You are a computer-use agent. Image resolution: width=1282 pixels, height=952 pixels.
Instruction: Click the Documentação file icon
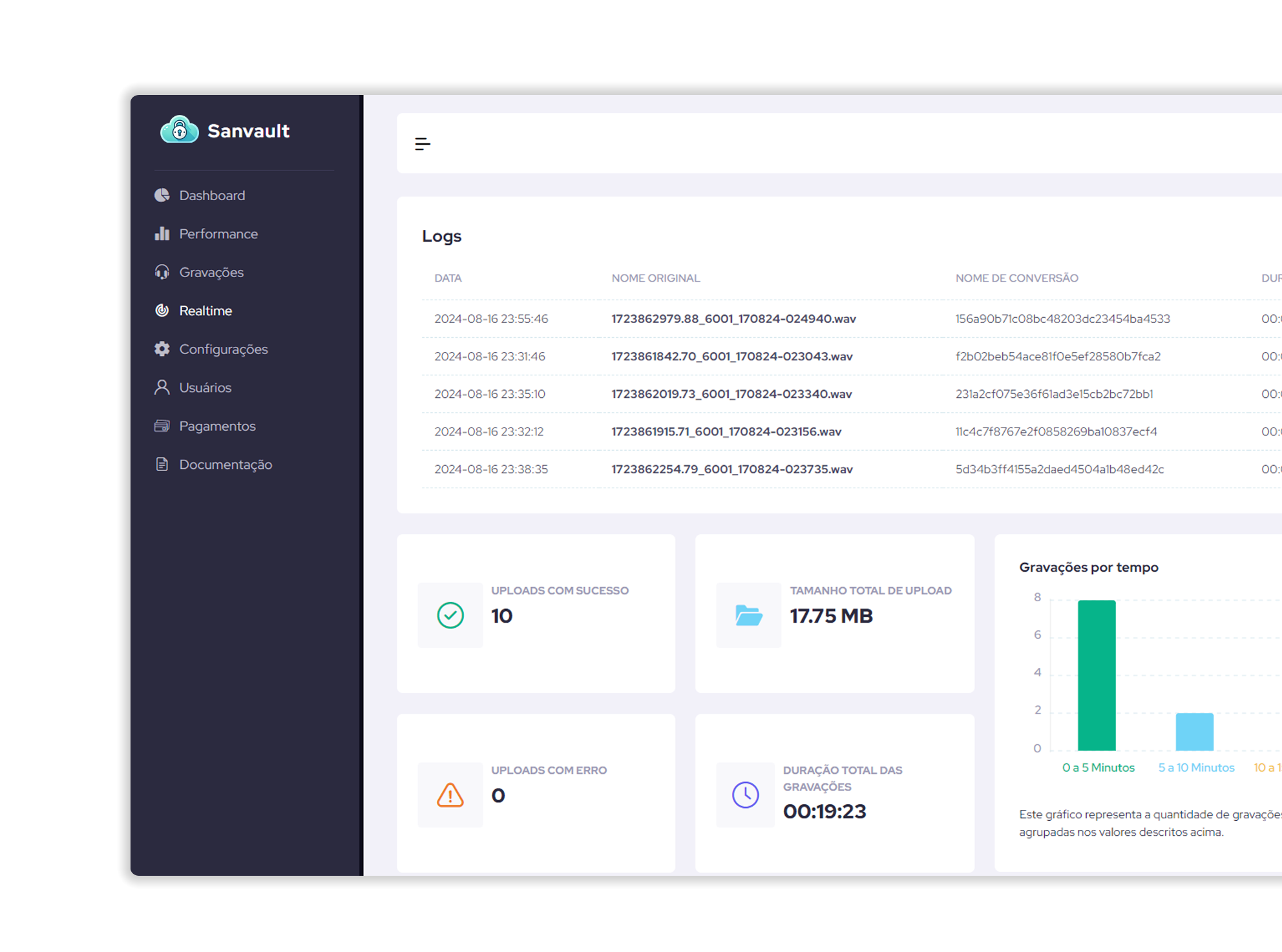(x=162, y=464)
